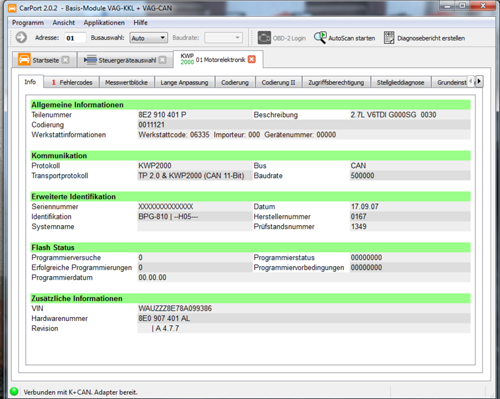Open the Zugriffsberechtigung tab

click(336, 82)
